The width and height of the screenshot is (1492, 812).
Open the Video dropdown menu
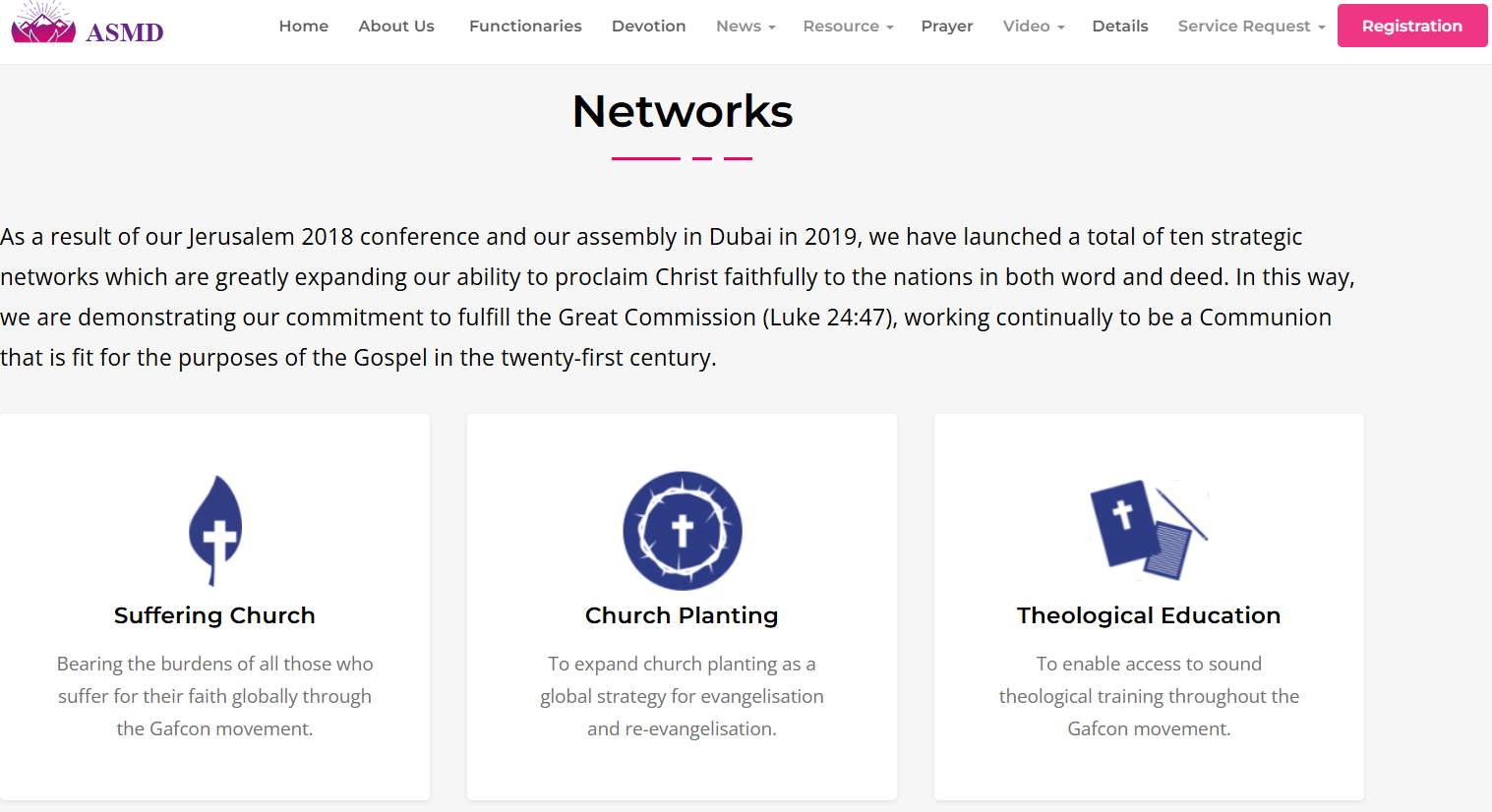pyautogui.click(x=1033, y=27)
